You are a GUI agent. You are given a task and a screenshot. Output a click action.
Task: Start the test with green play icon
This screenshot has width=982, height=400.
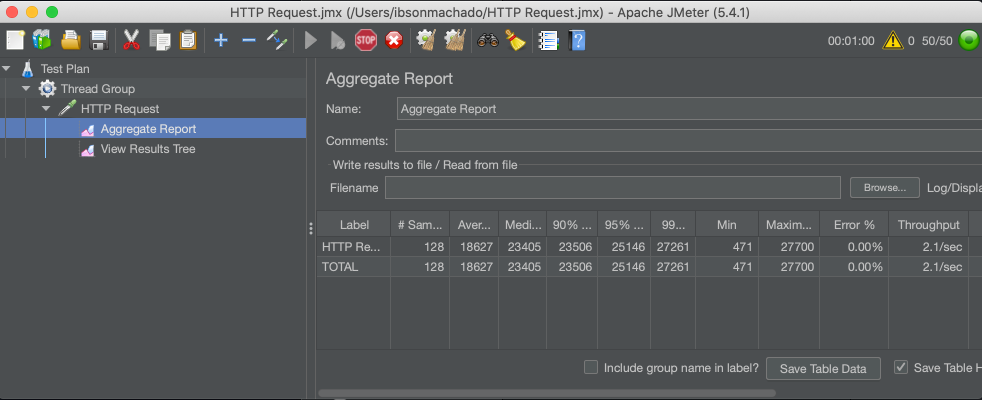tap(311, 41)
